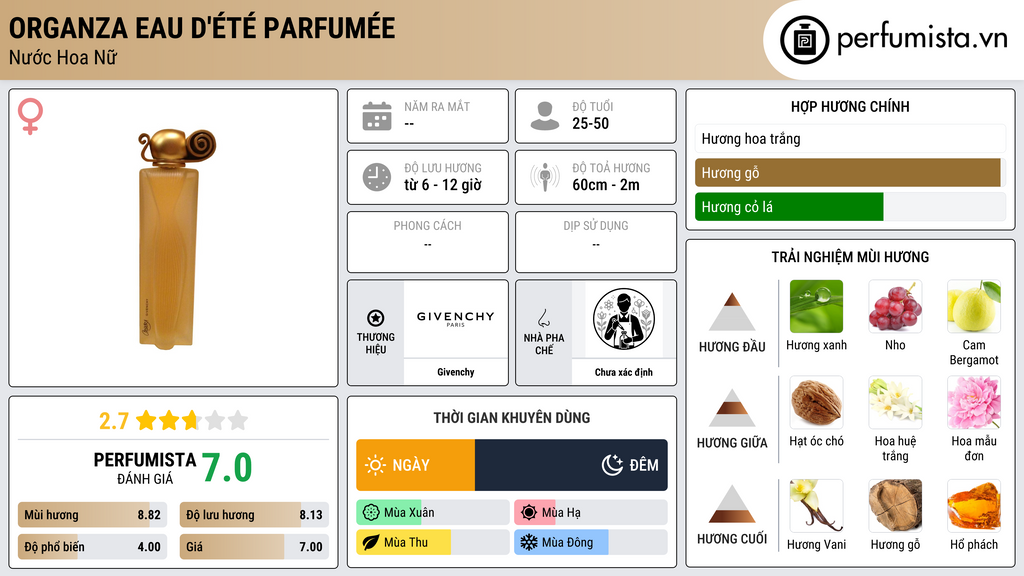Screen dimensions: 1024x576
Task: Click the pyramid icon above Hương giữa
Action: tap(732, 408)
